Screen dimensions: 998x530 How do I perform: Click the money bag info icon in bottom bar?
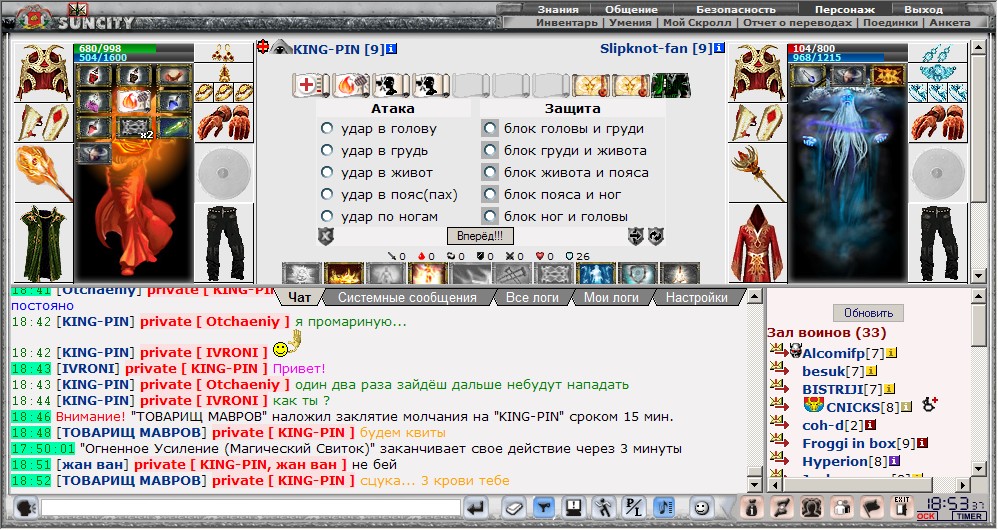click(x=751, y=507)
